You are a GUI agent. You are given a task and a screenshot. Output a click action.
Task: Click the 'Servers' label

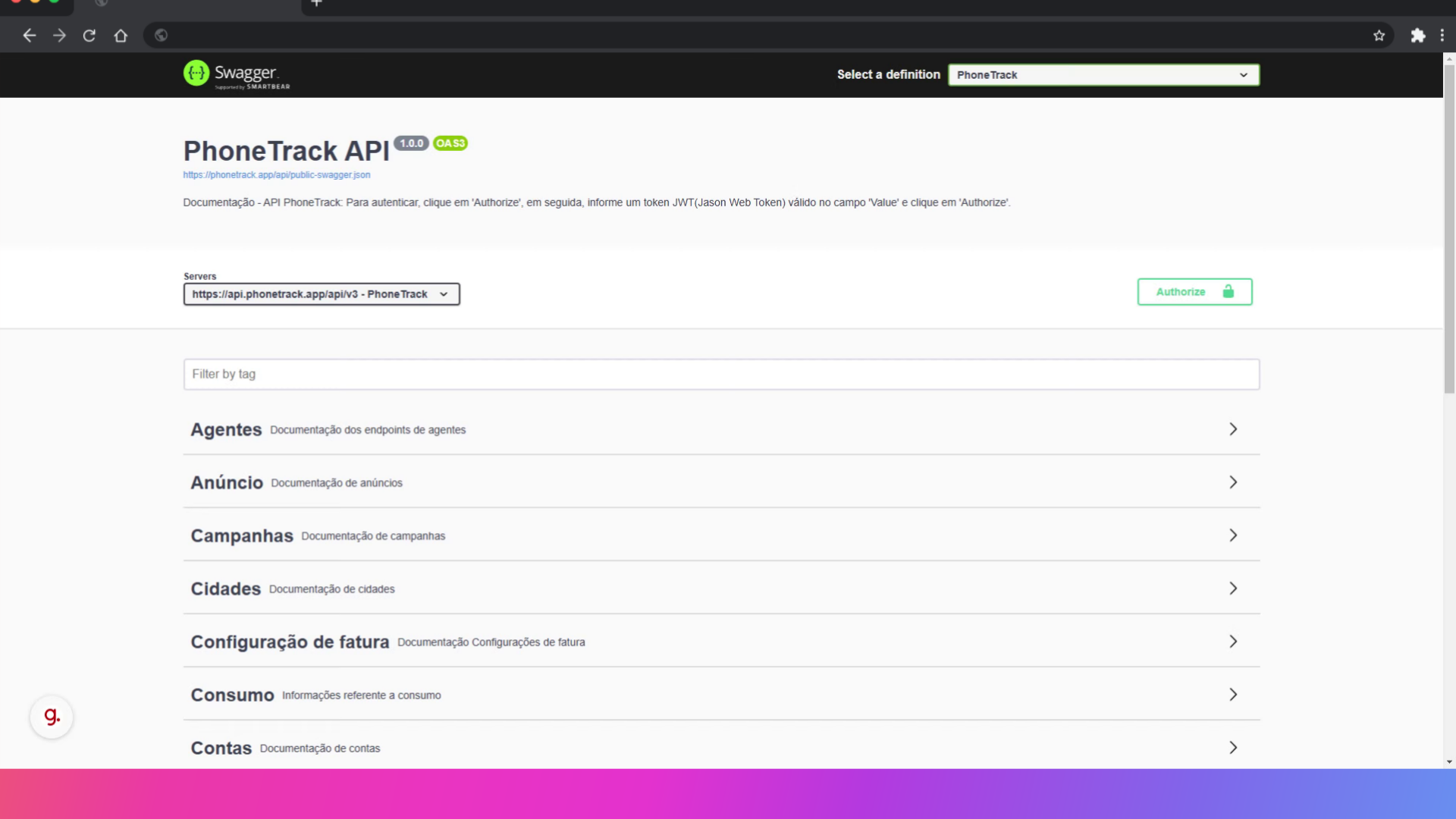pos(199,276)
